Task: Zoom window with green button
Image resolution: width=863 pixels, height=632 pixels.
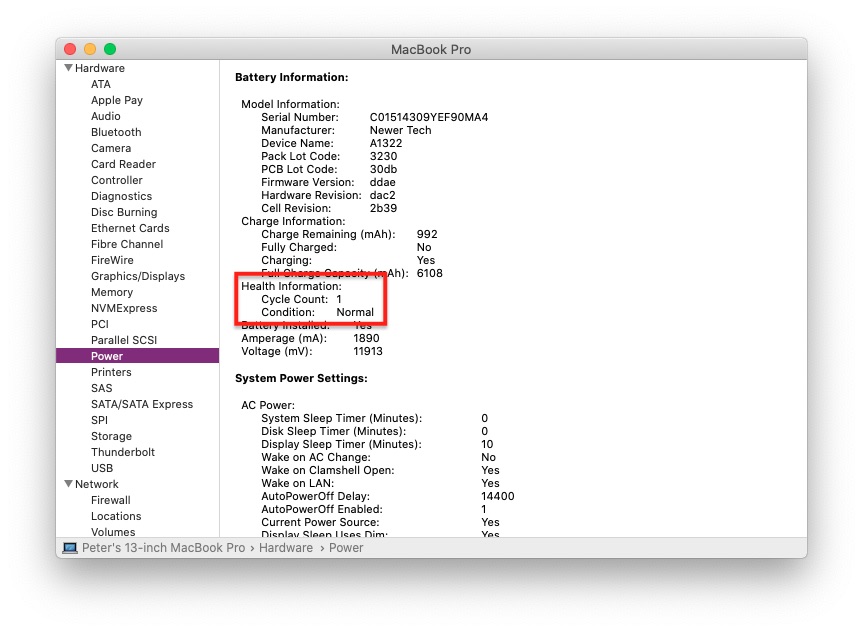Action: click(110, 49)
